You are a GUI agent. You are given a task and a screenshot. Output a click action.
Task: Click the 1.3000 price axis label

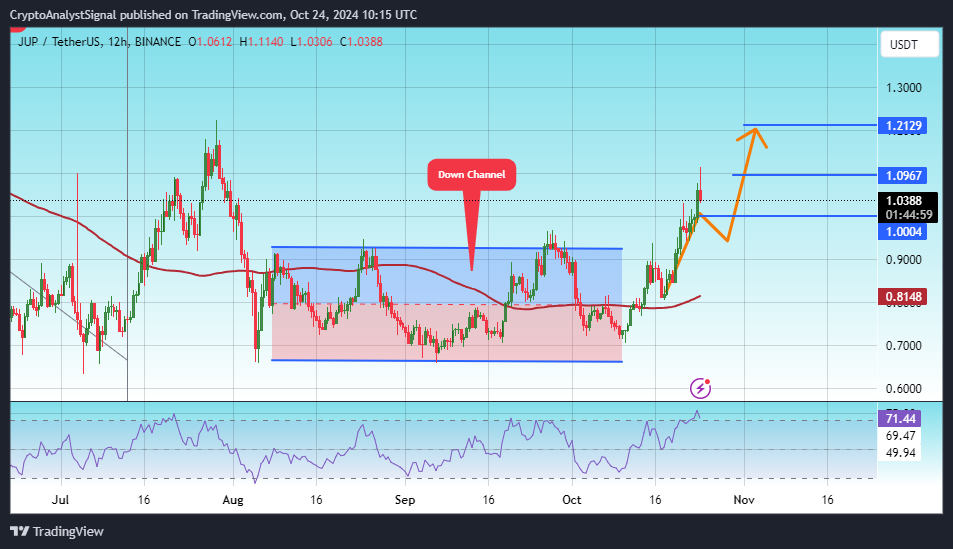[x=904, y=88]
